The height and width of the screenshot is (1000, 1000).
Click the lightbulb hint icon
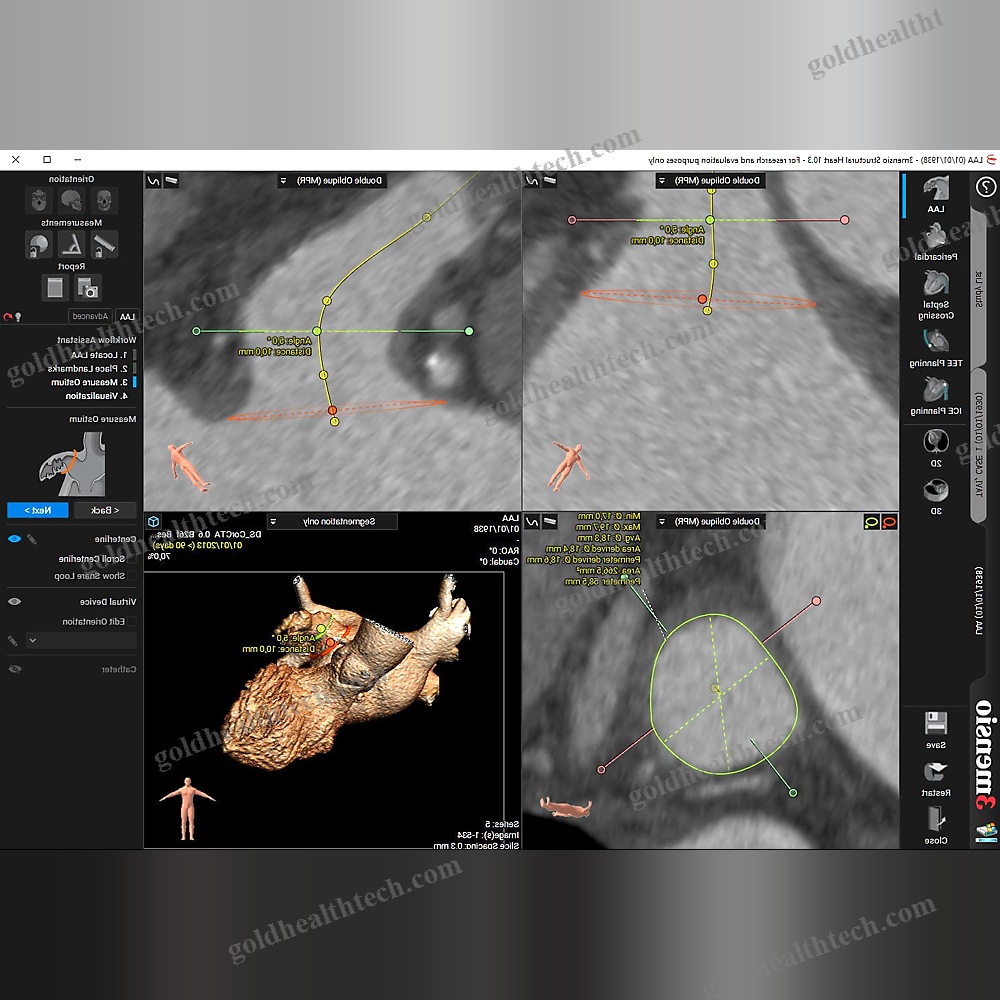pos(18,317)
